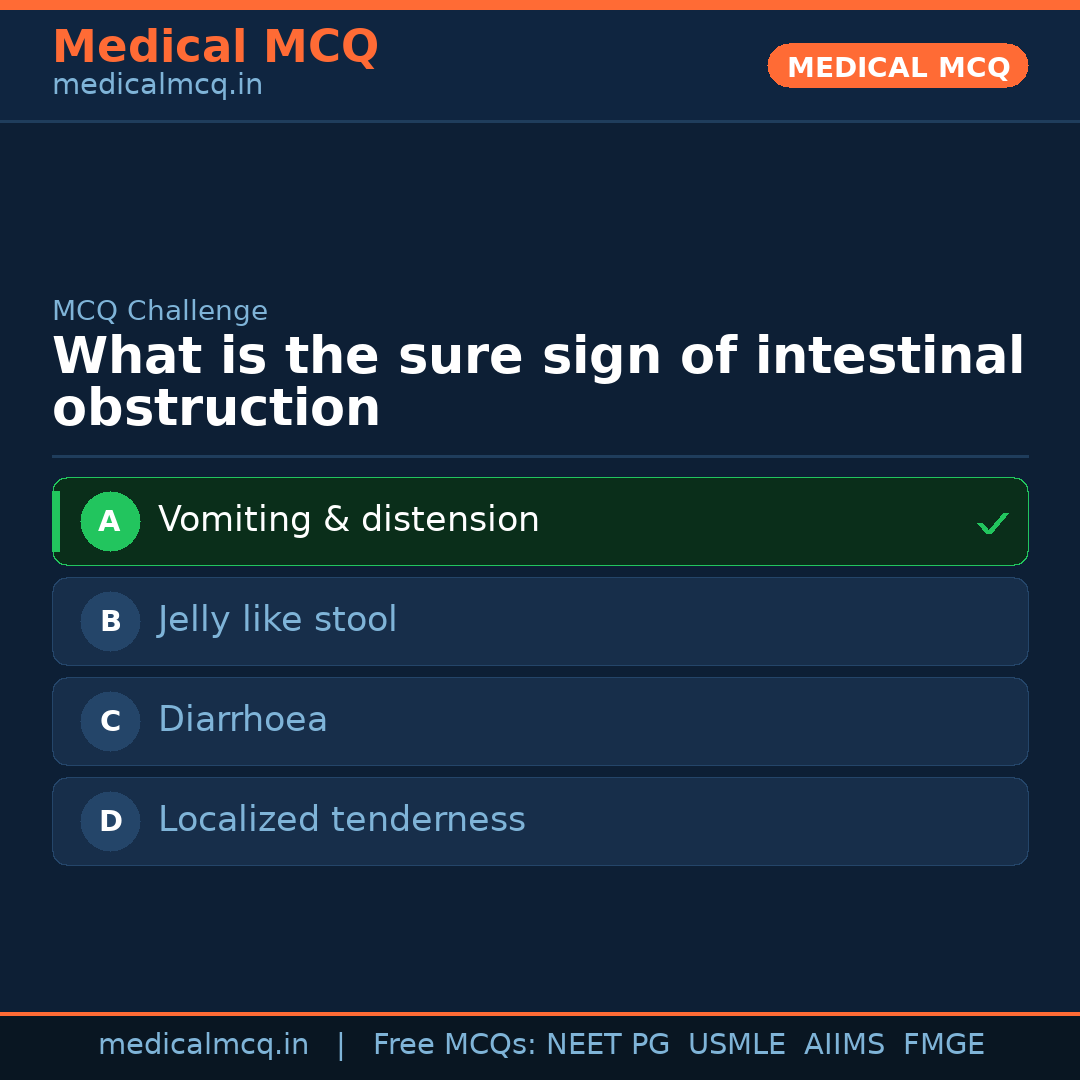Click the "MCQ Challenge" label
This screenshot has width=1080, height=1080.
(160, 312)
